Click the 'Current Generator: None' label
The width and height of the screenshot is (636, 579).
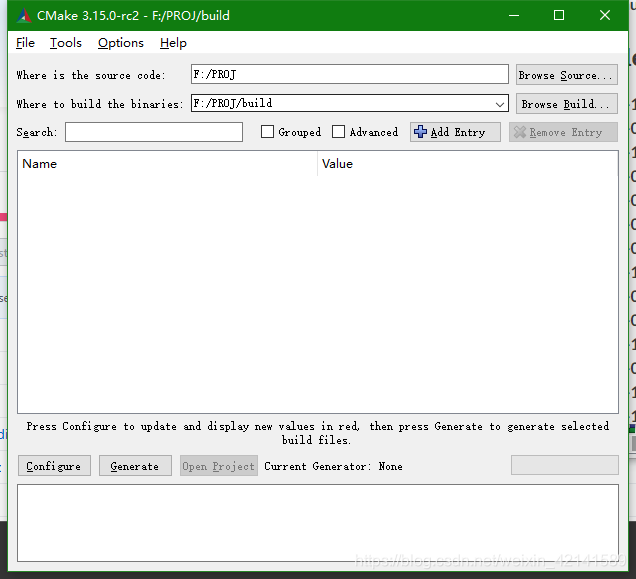click(x=333, y=466)
